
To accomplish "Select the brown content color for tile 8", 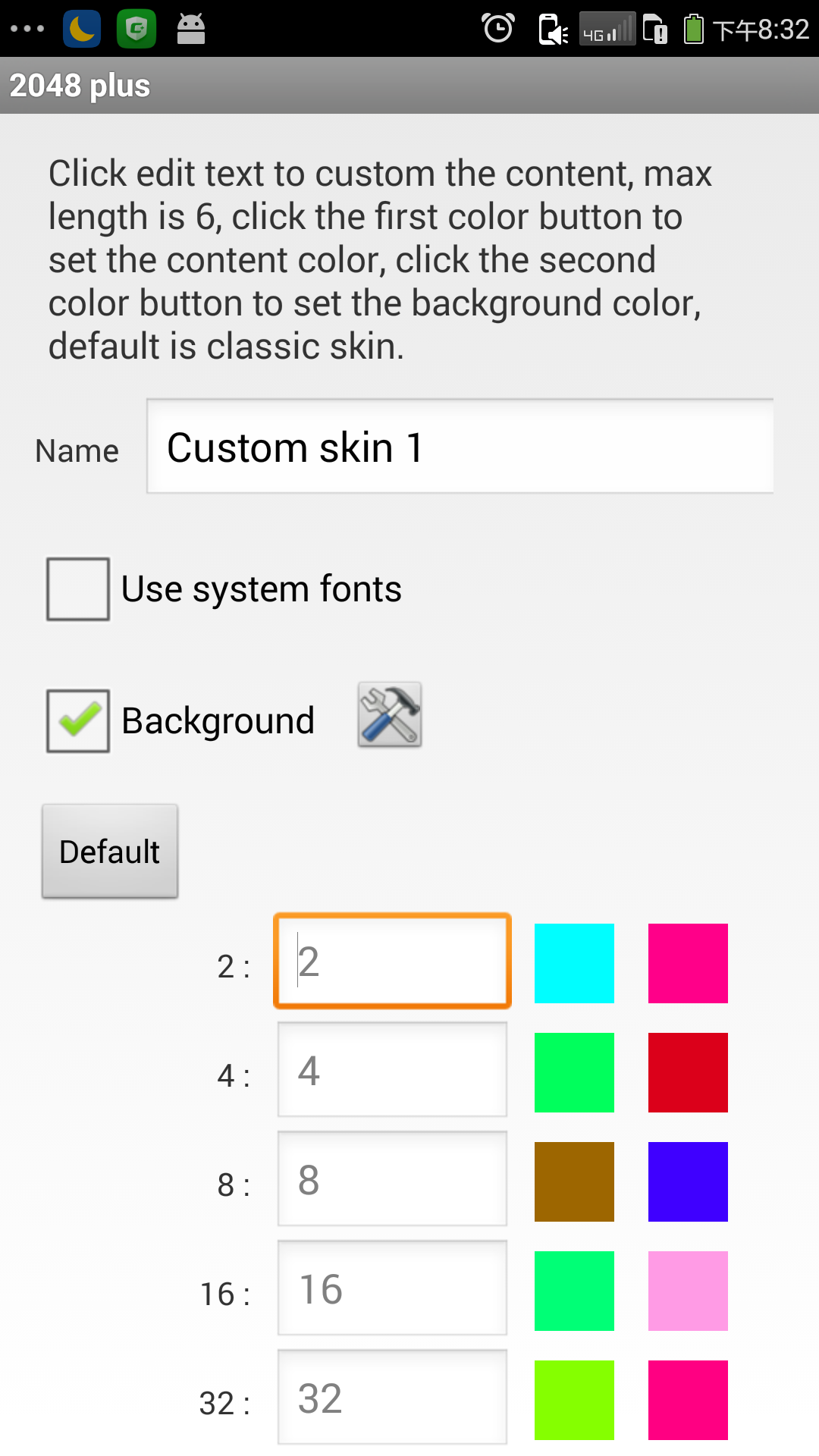I will [574, 1181].
